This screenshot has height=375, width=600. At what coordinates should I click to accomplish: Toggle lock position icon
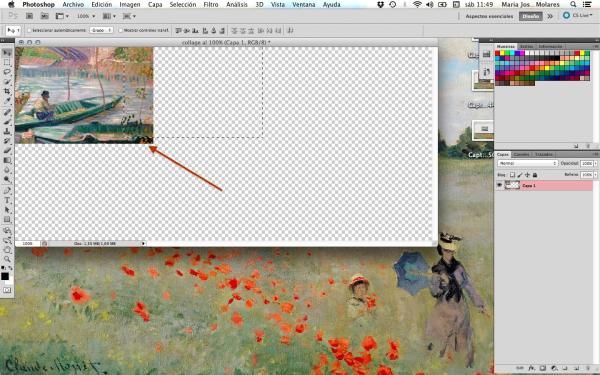[527, 175]
